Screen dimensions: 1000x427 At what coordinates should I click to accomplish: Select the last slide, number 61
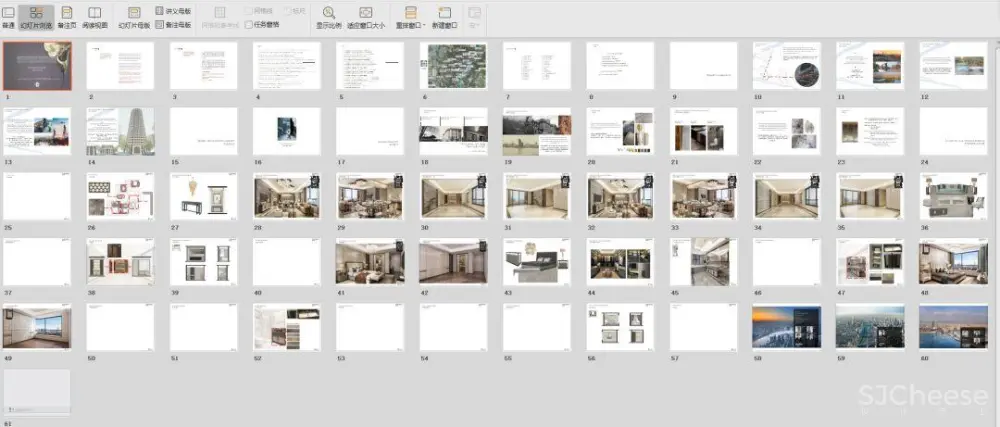tap(37, 392)
